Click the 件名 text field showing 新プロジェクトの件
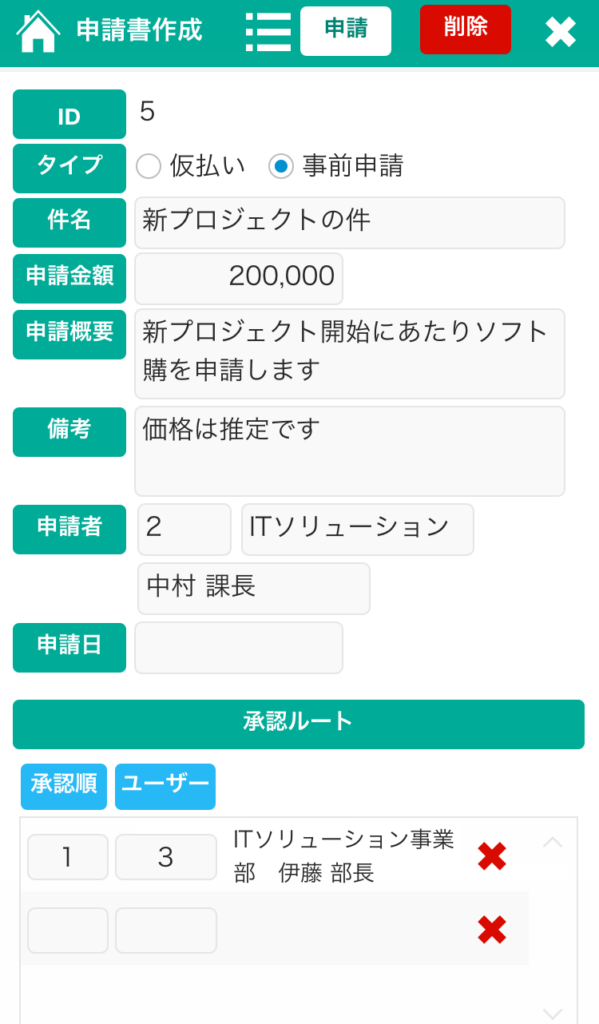 pos(349,222)
